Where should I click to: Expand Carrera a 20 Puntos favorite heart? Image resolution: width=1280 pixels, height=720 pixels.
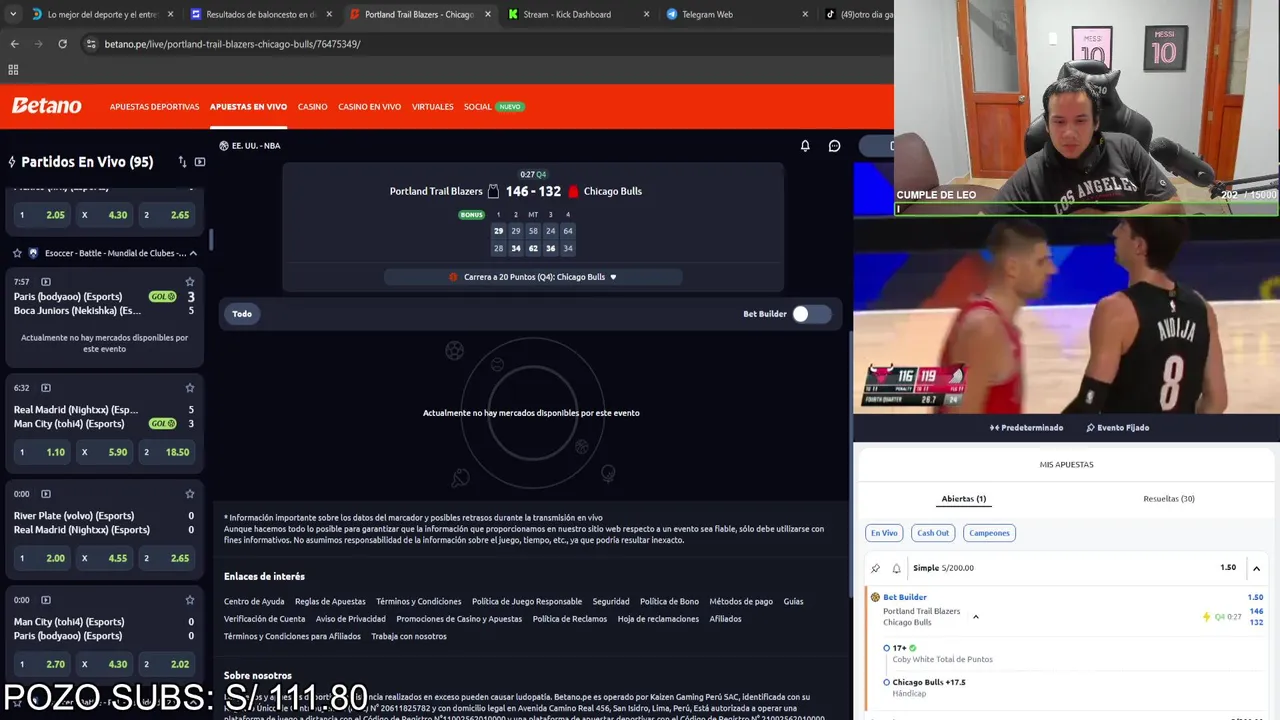[613, 277]
